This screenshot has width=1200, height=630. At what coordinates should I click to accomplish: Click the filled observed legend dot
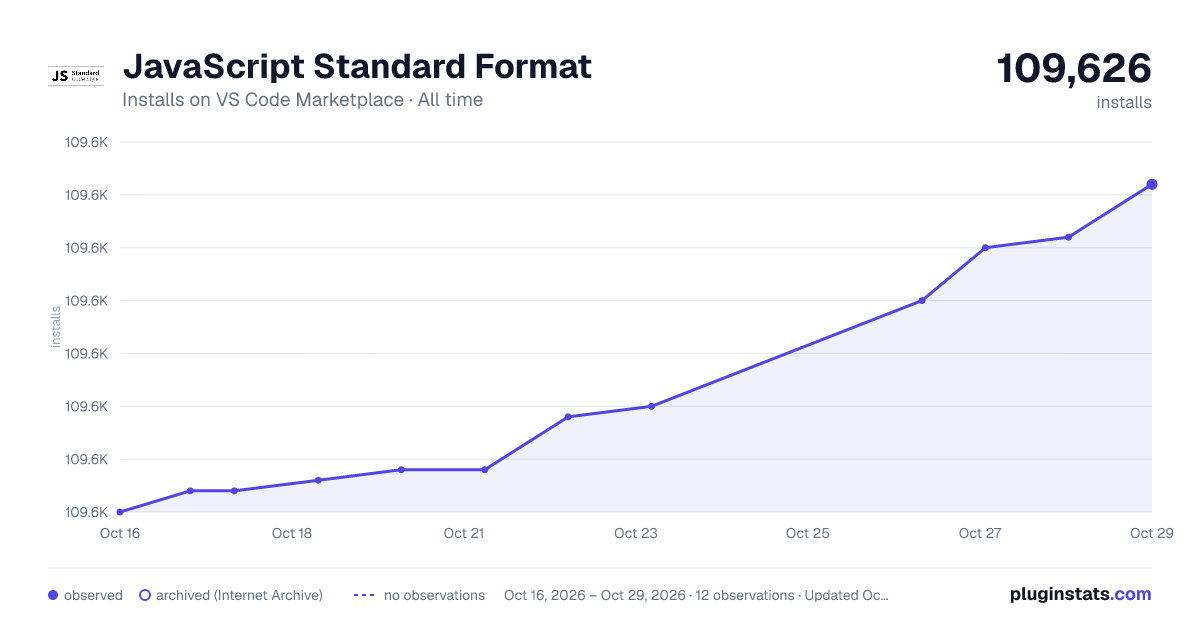(x=53, y=595)
